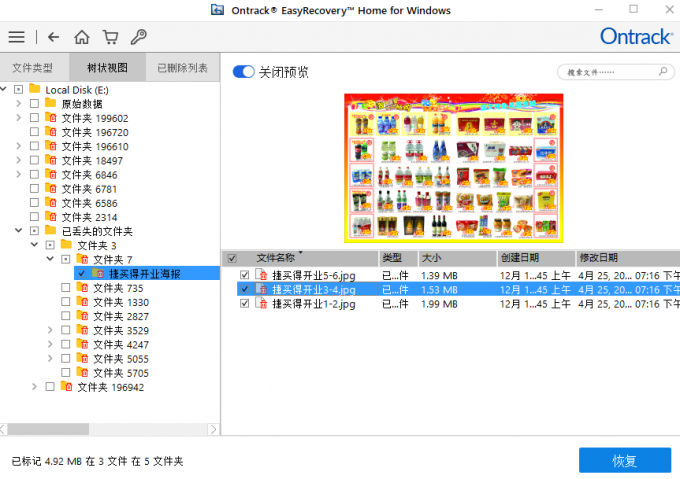Uncheck the 捷买得开业海报 folder checkbox
The height and width of the screenshot is (479, 680).
click(82, 274)
